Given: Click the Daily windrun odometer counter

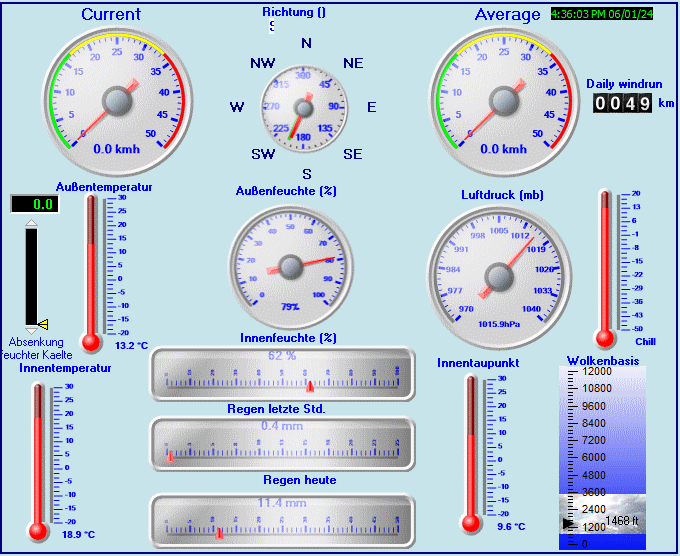Looking at the screenshot, I should pos(622,103).
